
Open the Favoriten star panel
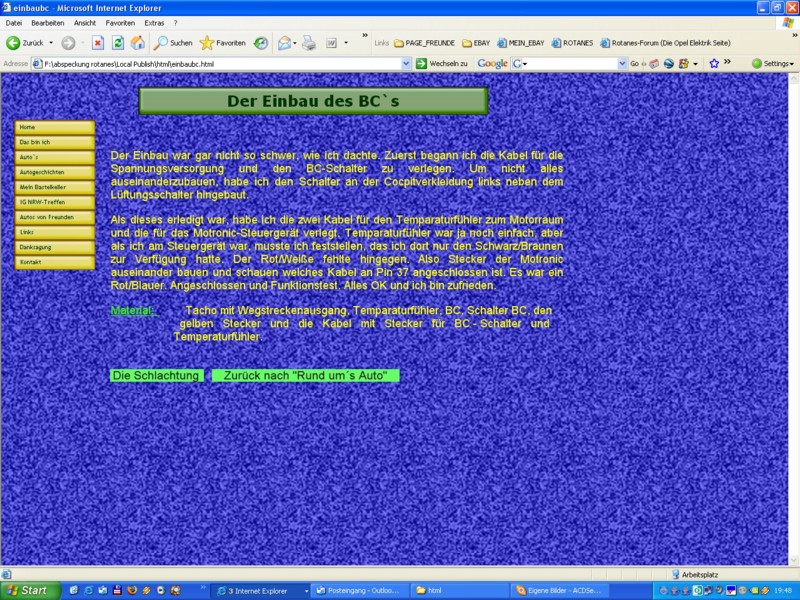point(222,43)
